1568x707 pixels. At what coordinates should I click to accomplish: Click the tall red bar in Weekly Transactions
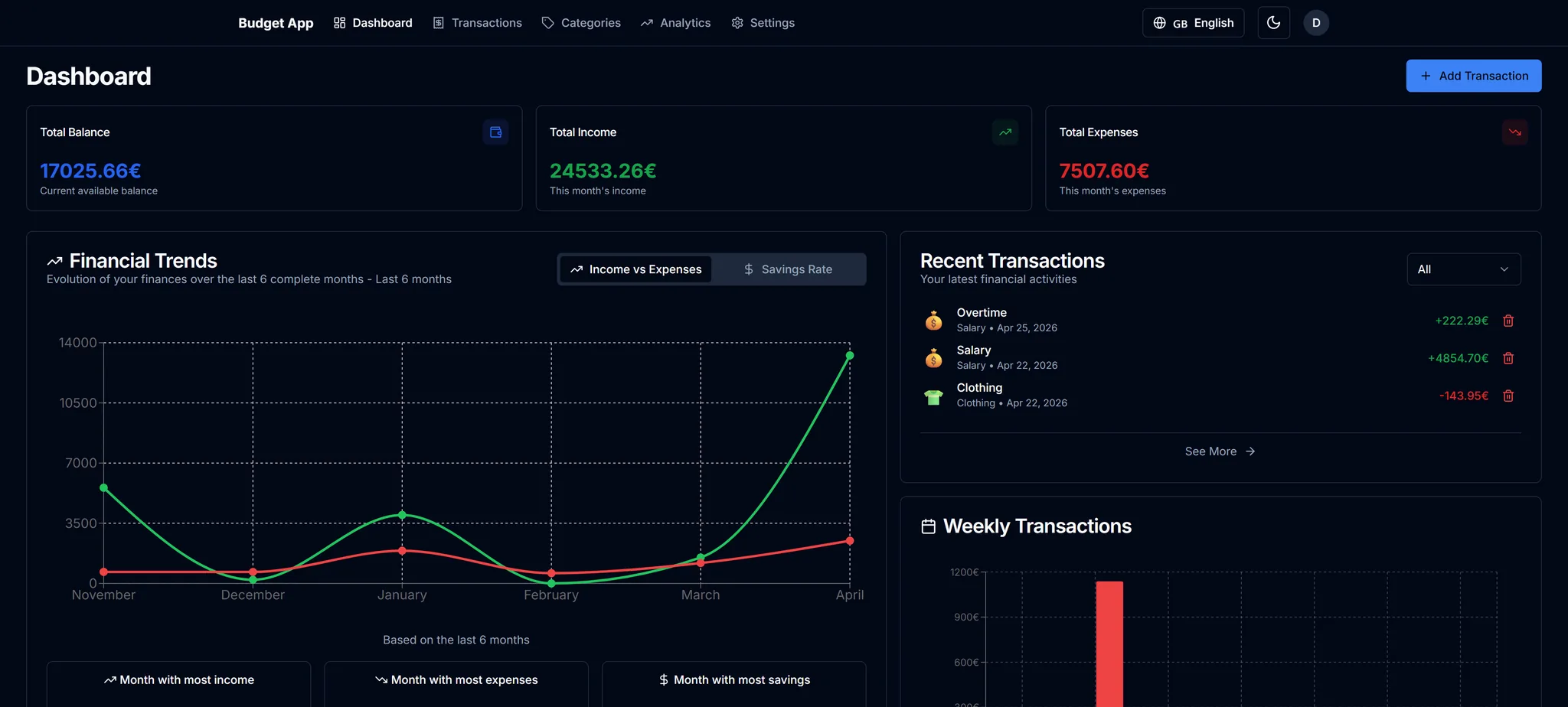tap(1109, 644)
